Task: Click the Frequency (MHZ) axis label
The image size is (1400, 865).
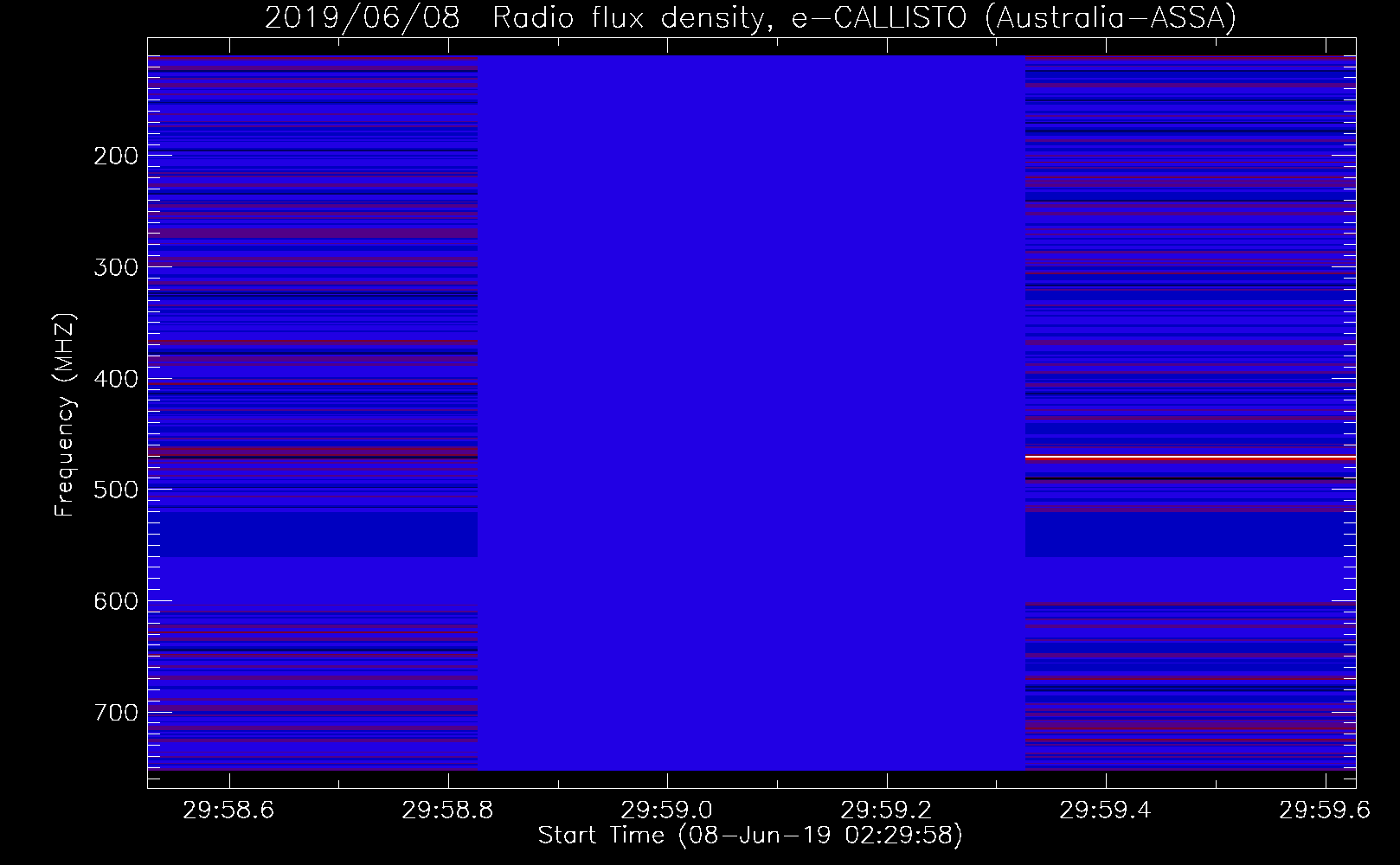Action: coord(65,414)
